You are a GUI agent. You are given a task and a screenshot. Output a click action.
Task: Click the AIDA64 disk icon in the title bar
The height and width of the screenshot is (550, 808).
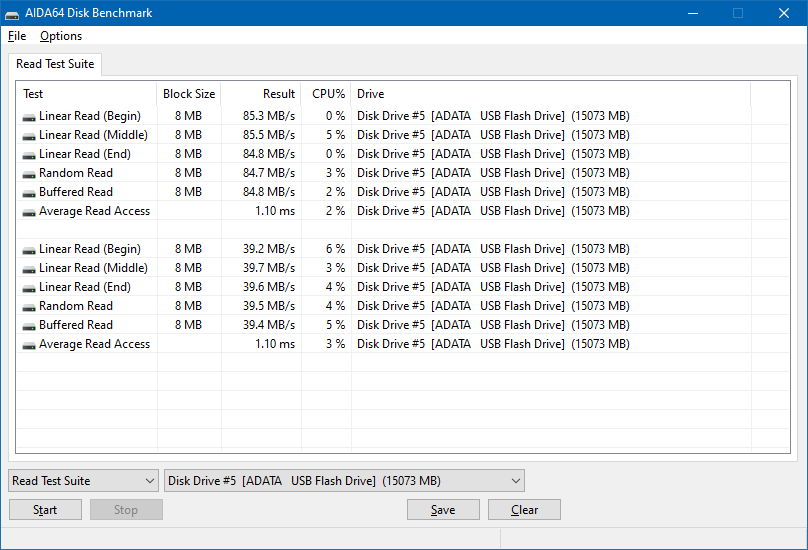(12, 14)
